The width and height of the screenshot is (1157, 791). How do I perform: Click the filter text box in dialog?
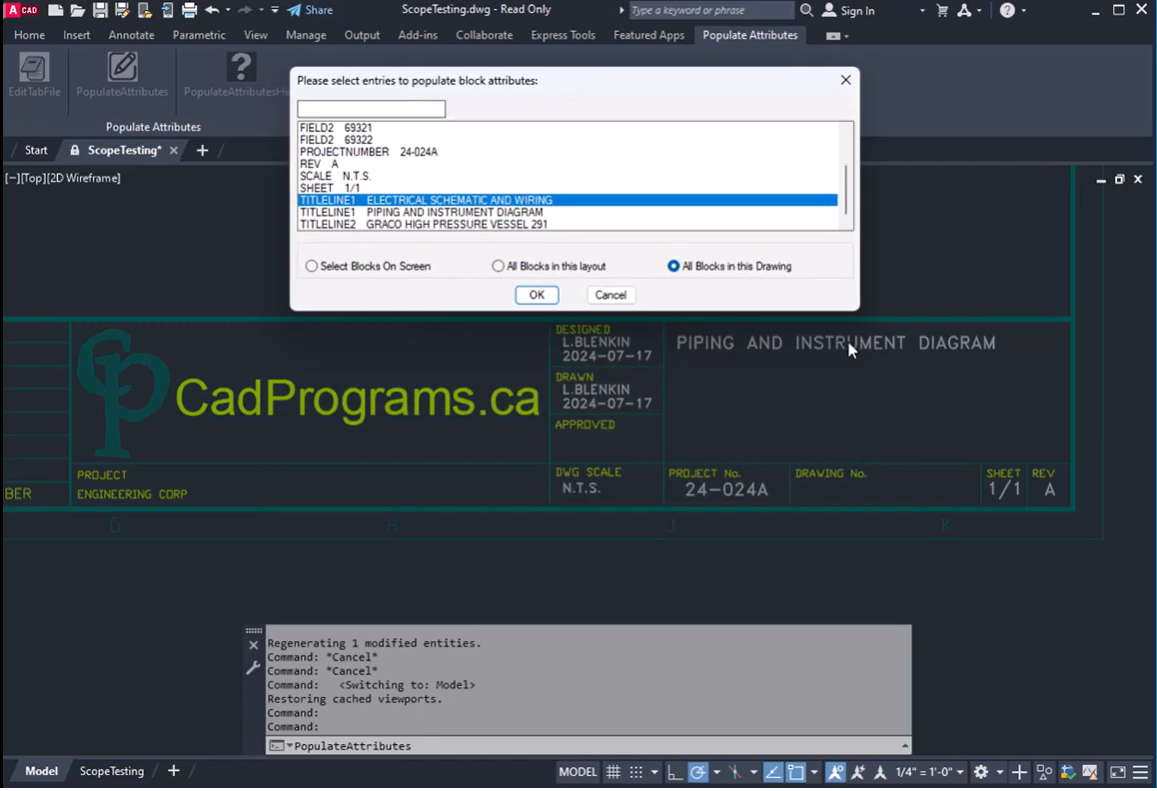(371, 108)
